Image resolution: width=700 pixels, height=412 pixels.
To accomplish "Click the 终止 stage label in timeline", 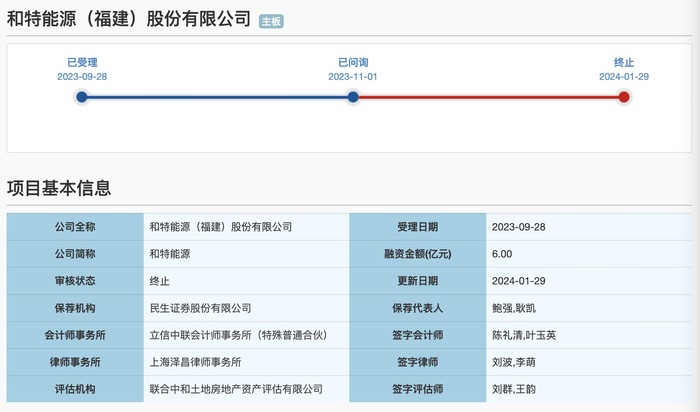I will [624, 62].
